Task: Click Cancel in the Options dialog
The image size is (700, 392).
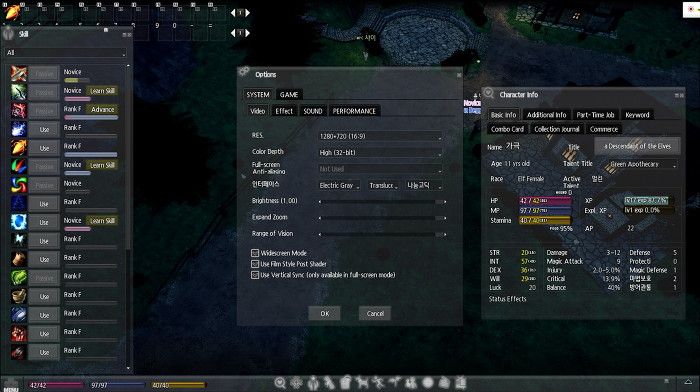Action: 375,313
